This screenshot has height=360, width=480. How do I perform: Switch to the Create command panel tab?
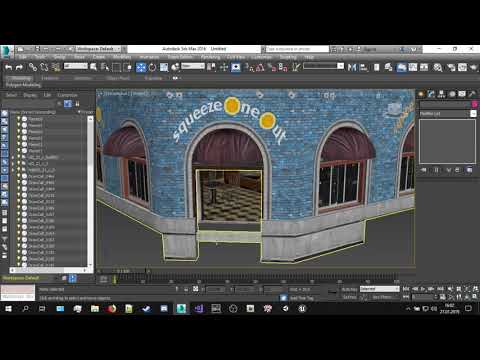[421, 94]
